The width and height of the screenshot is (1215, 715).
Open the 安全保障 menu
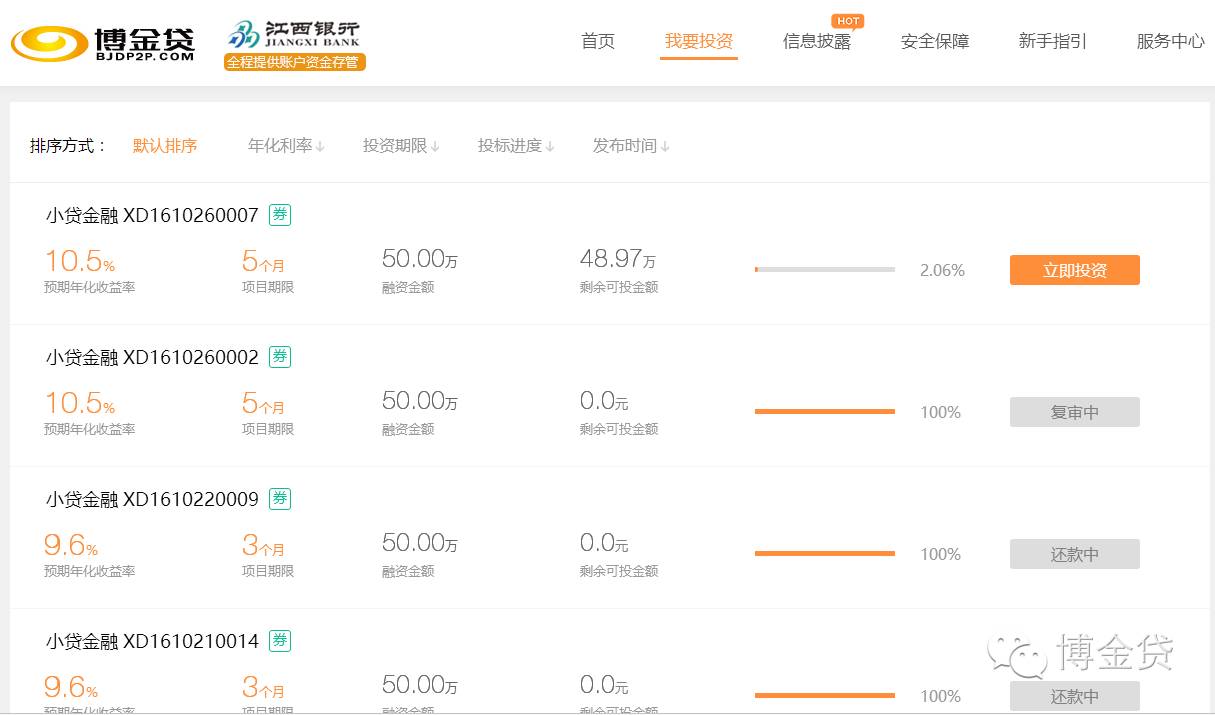[x=935, y=41]
